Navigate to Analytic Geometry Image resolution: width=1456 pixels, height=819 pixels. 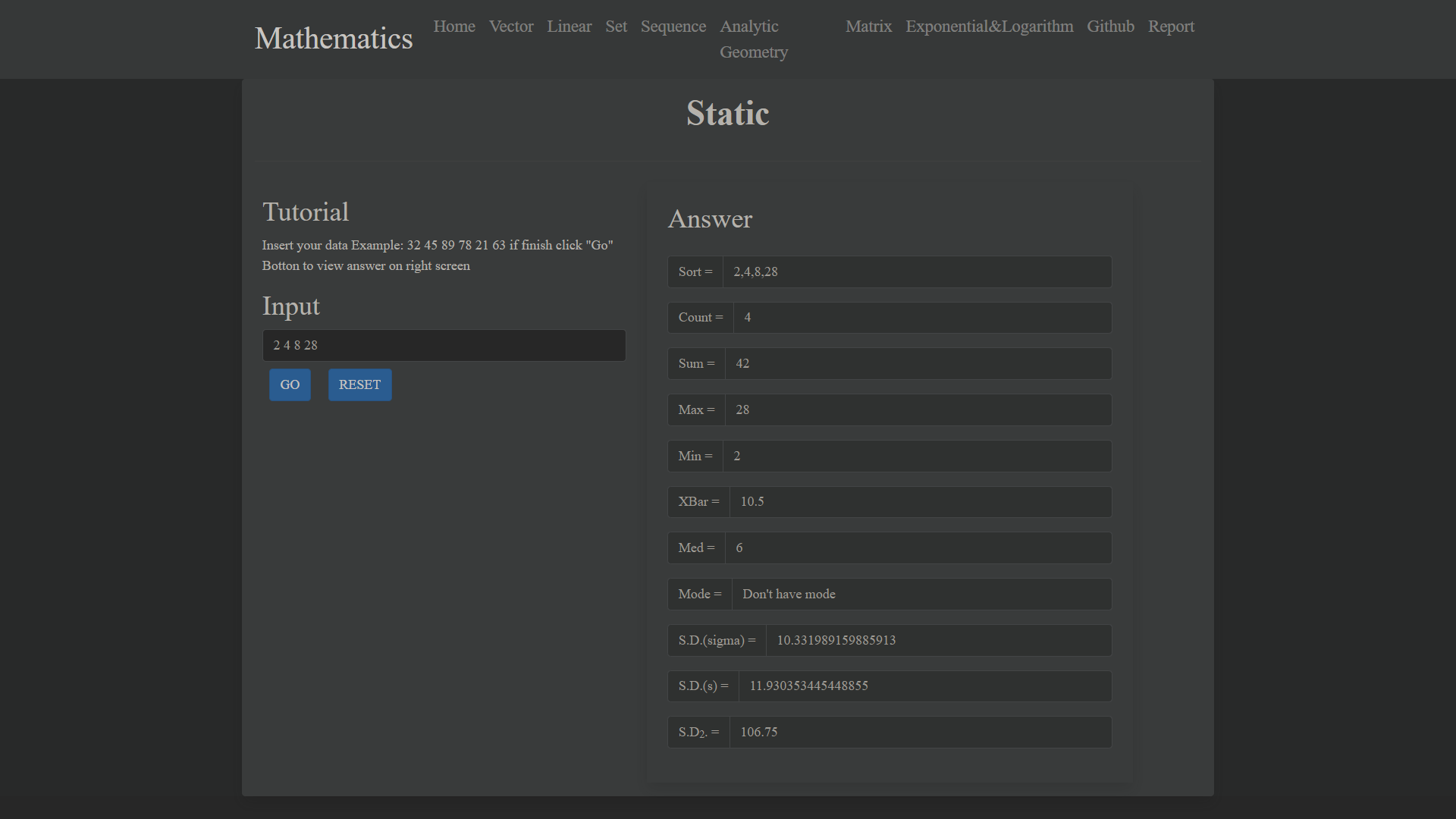(753, 39)
